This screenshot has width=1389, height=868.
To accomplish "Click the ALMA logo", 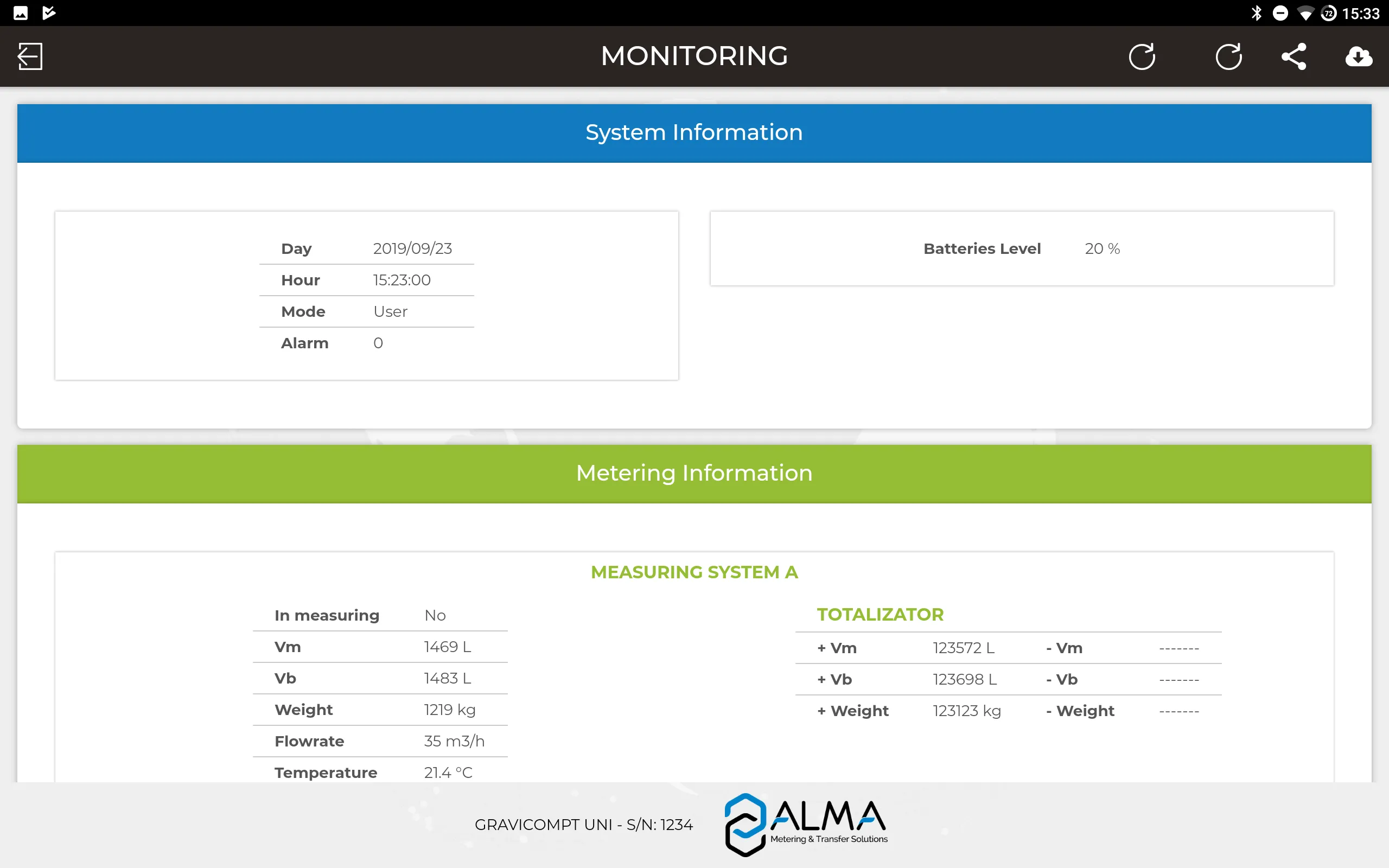I will click(806, 825).
